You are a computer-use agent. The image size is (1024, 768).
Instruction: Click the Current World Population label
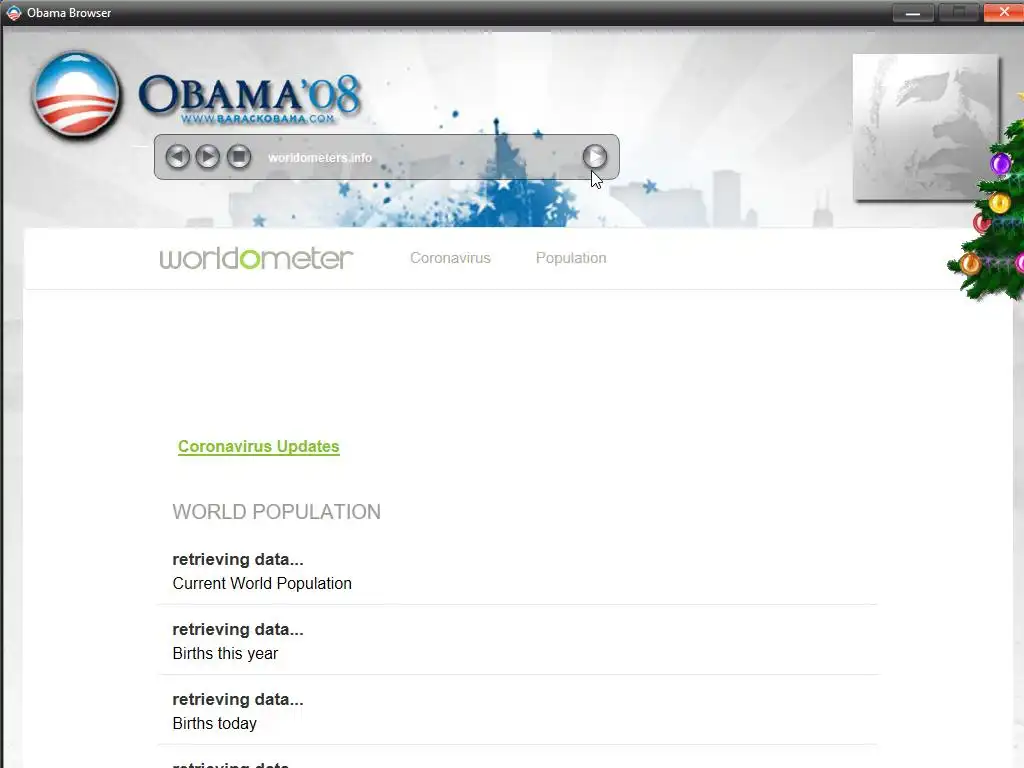pos(262,583)
